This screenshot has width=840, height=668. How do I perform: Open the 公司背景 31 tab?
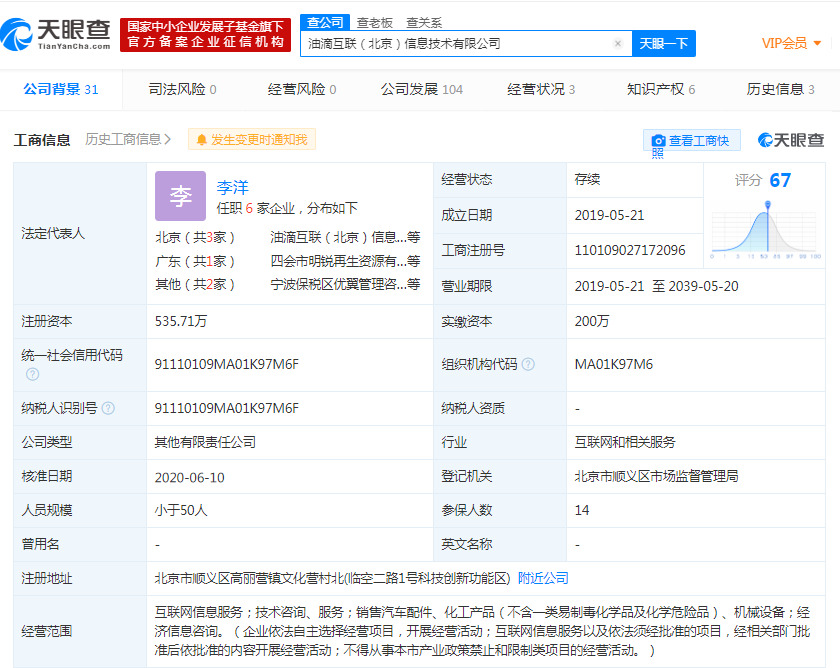(61, 89)
